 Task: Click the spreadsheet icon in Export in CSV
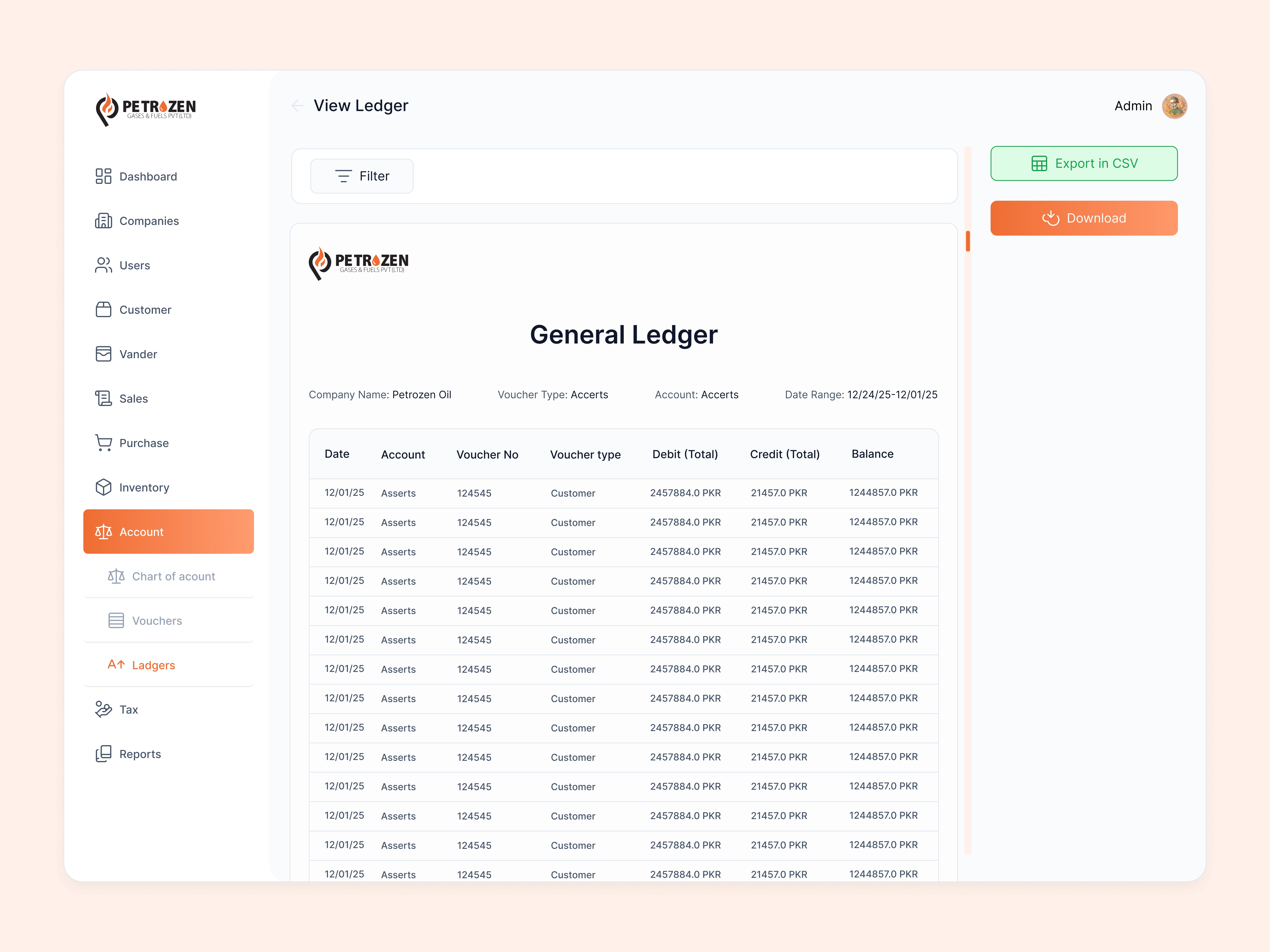pyautogui.click(x=1039, y=164)
